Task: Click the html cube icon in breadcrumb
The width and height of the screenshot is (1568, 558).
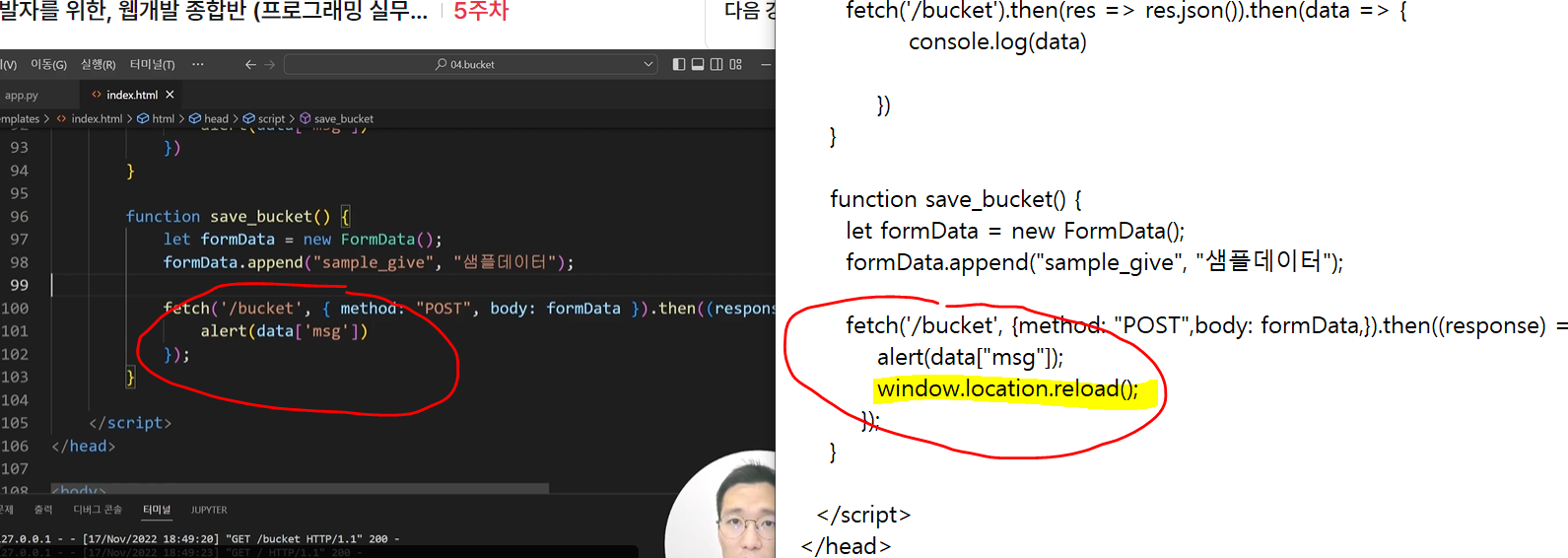Action: pyautogui.click(x=143, y=118)
